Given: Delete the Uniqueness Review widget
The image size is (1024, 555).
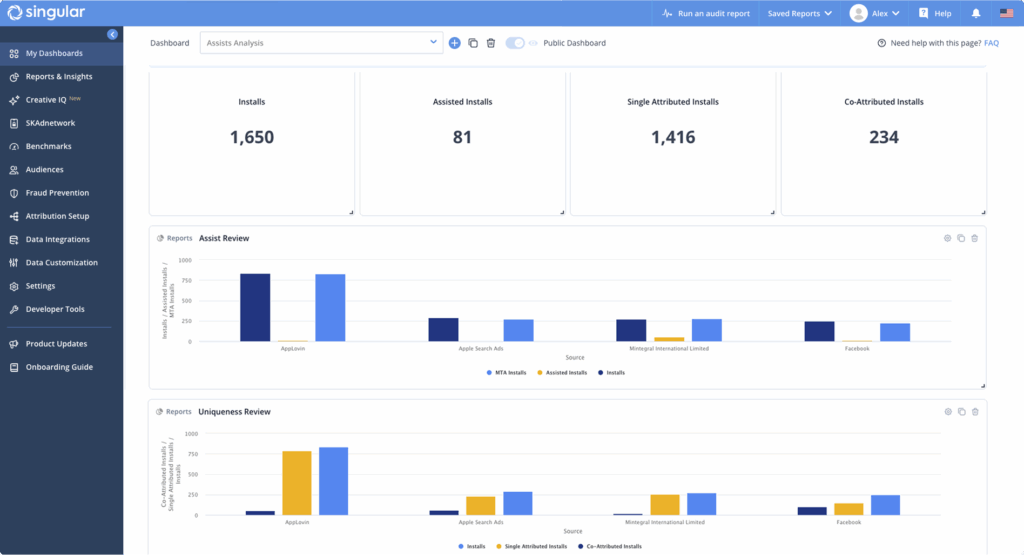Looking at the screenshot, I should tap(975, 411).
